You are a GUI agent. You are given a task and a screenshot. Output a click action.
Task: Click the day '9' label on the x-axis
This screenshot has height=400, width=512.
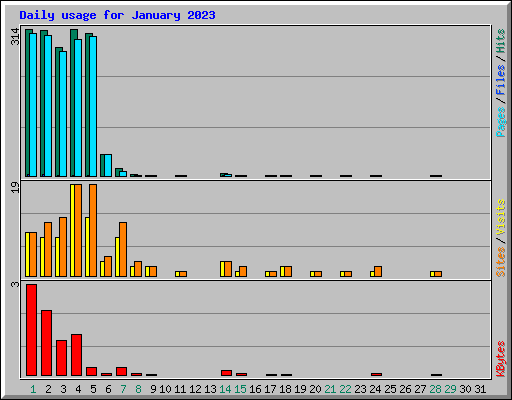153,389
